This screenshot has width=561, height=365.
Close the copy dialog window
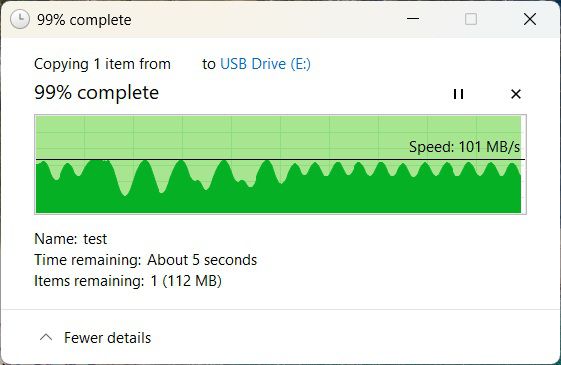tap(530, 19)
